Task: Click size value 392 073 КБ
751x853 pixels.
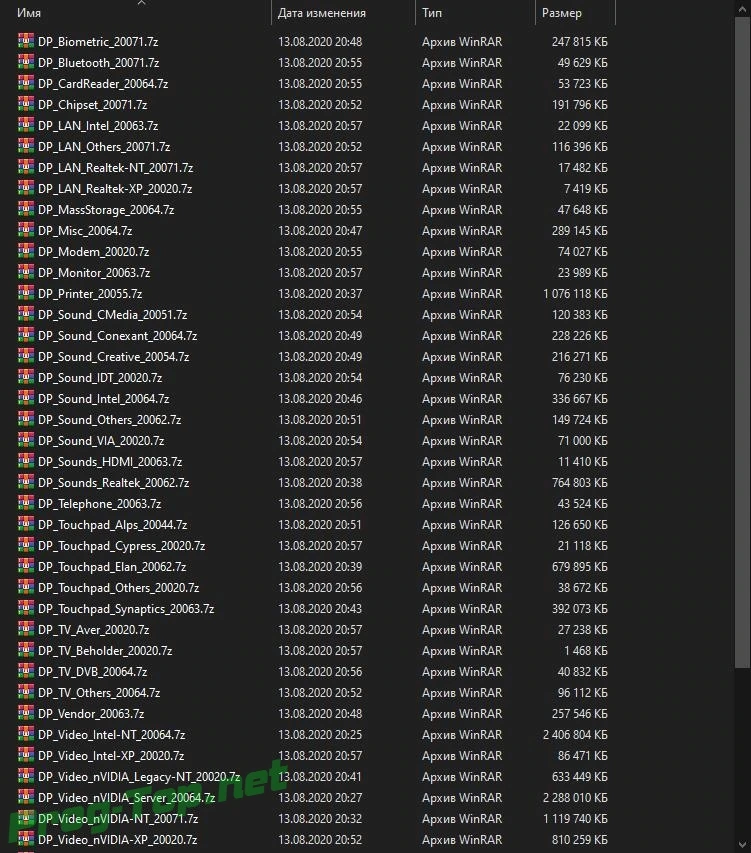Action: (x=580, y=609)
